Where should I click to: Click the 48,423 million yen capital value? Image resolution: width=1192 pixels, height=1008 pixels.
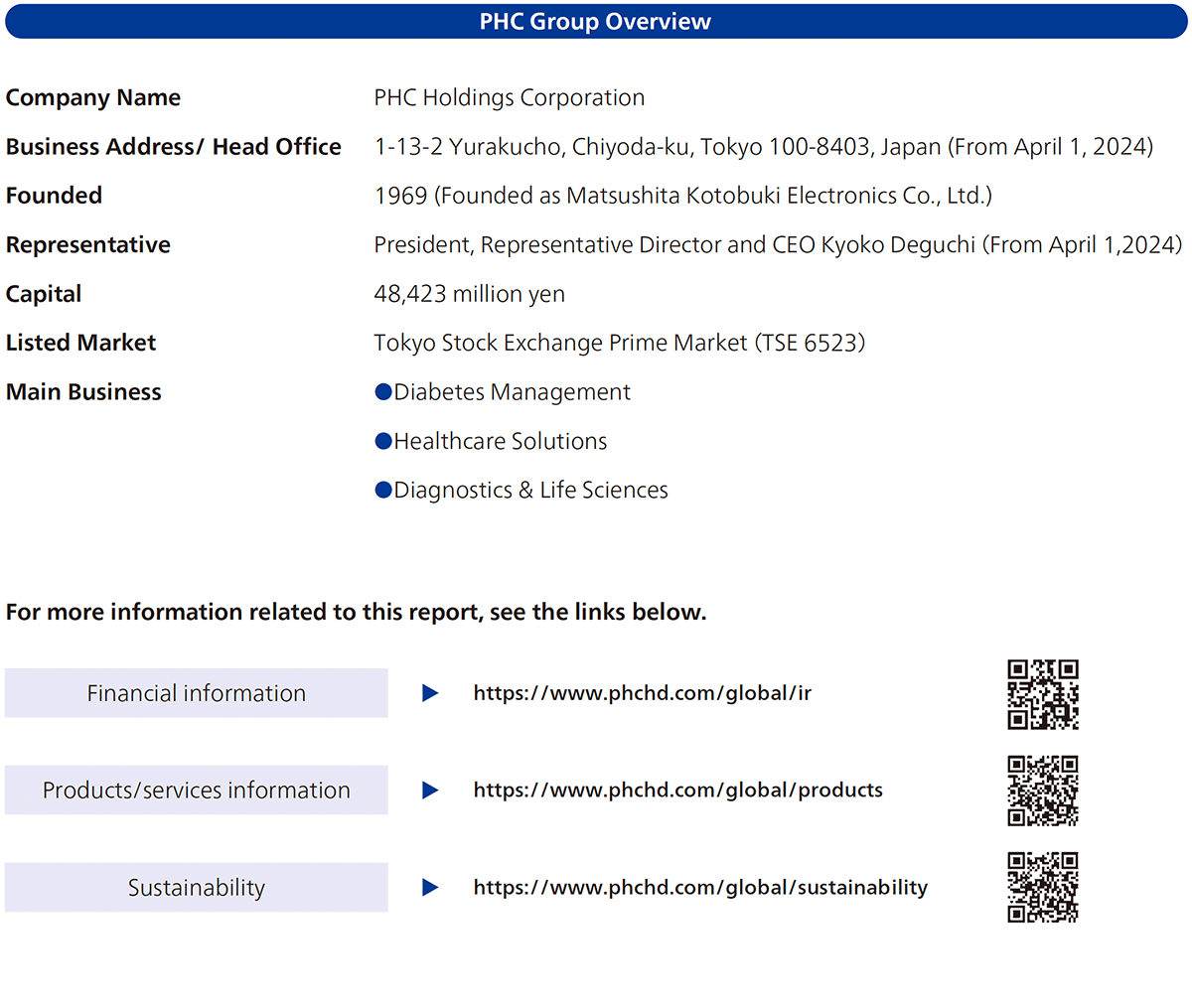469,294
